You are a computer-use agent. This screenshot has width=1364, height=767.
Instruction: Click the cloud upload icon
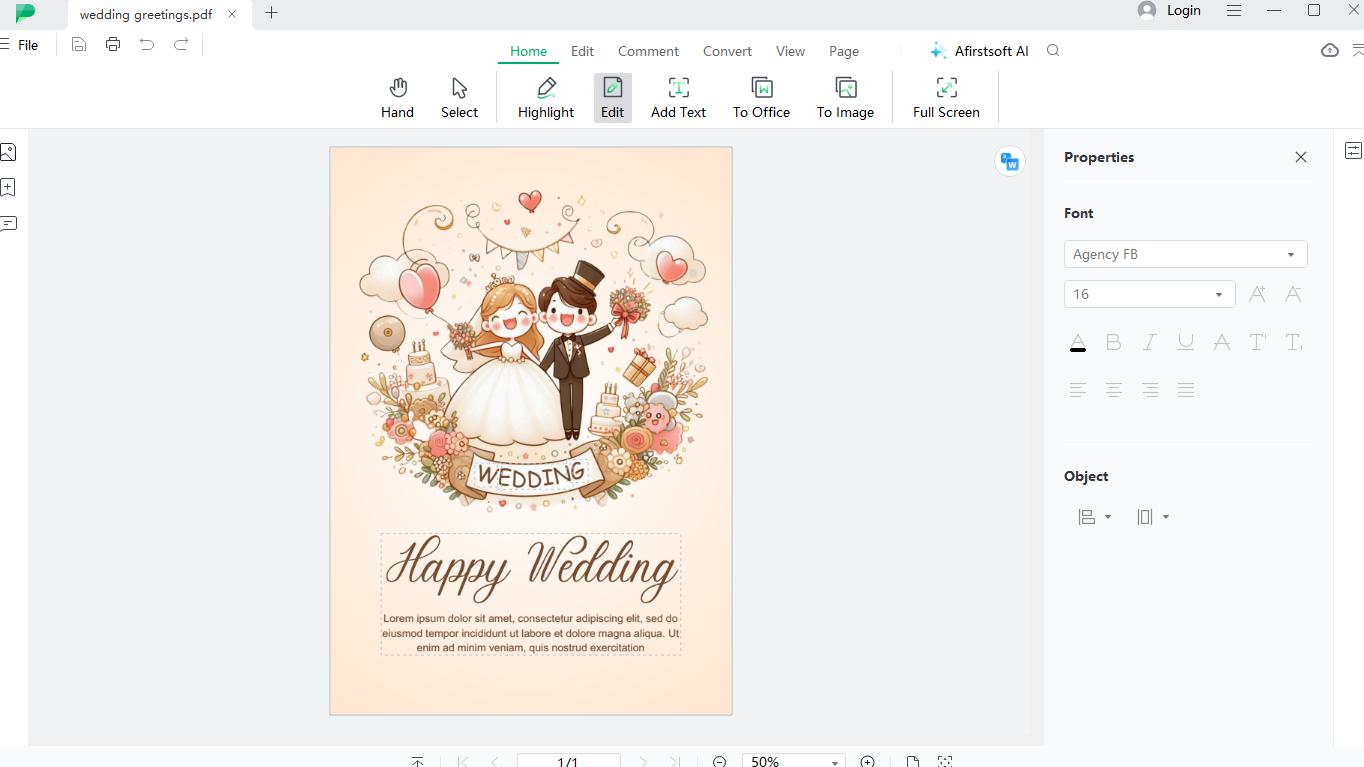pyautogui.click(x=1330, y=50)
